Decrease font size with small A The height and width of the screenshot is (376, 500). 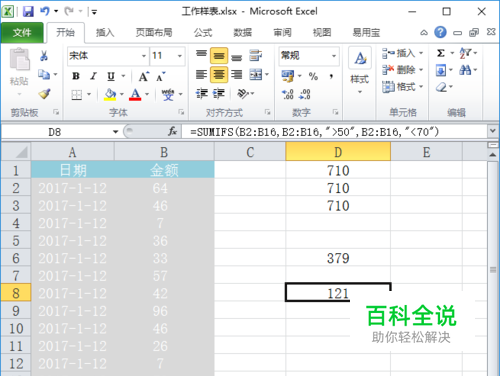click(160, 77)
